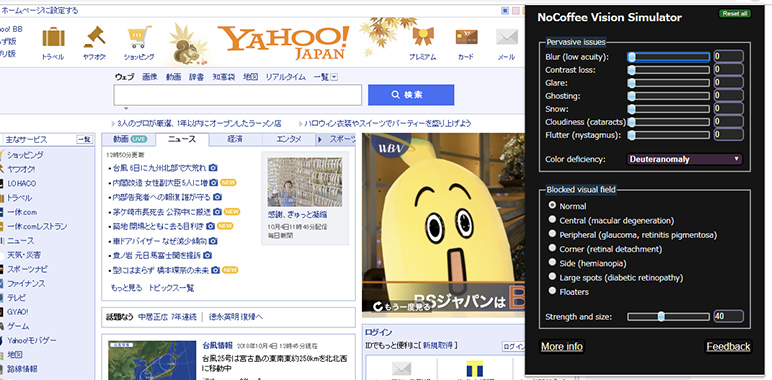The image size is (772, 380).
Task: Click トピックス一覧 link
Action: click(171, 288)
